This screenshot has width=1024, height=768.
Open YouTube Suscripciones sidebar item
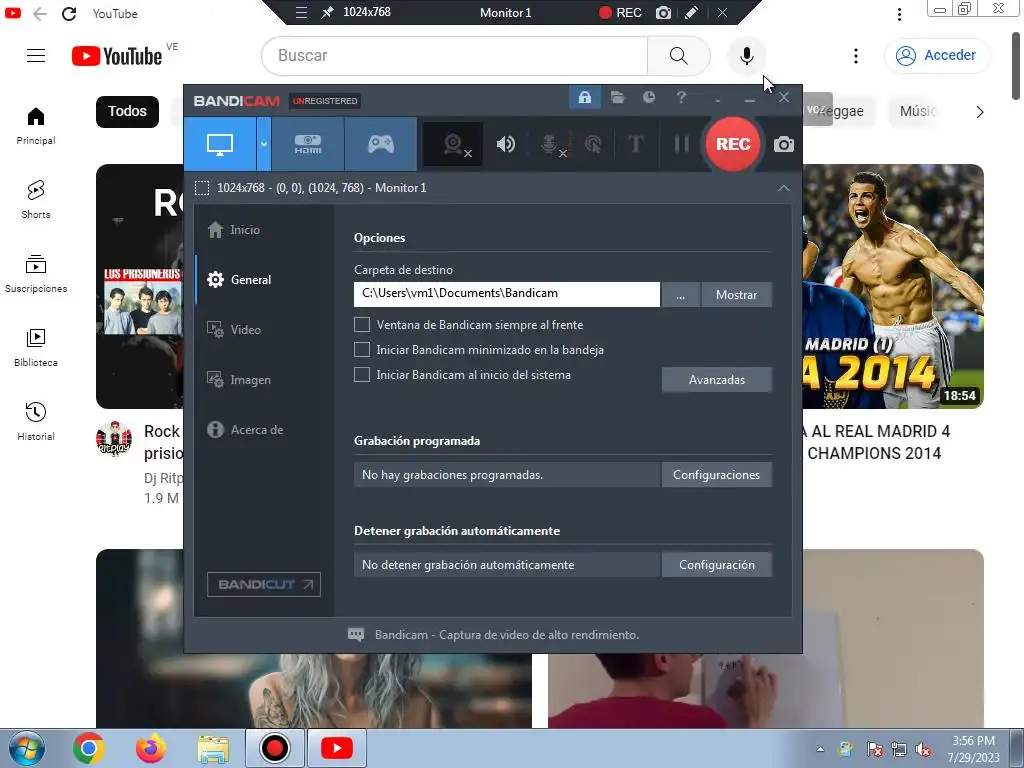(36, 274)
